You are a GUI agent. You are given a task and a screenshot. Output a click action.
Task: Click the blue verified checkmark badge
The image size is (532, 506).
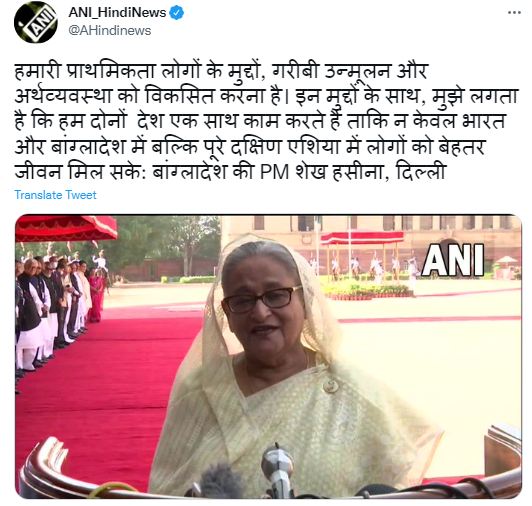[177, 13]
